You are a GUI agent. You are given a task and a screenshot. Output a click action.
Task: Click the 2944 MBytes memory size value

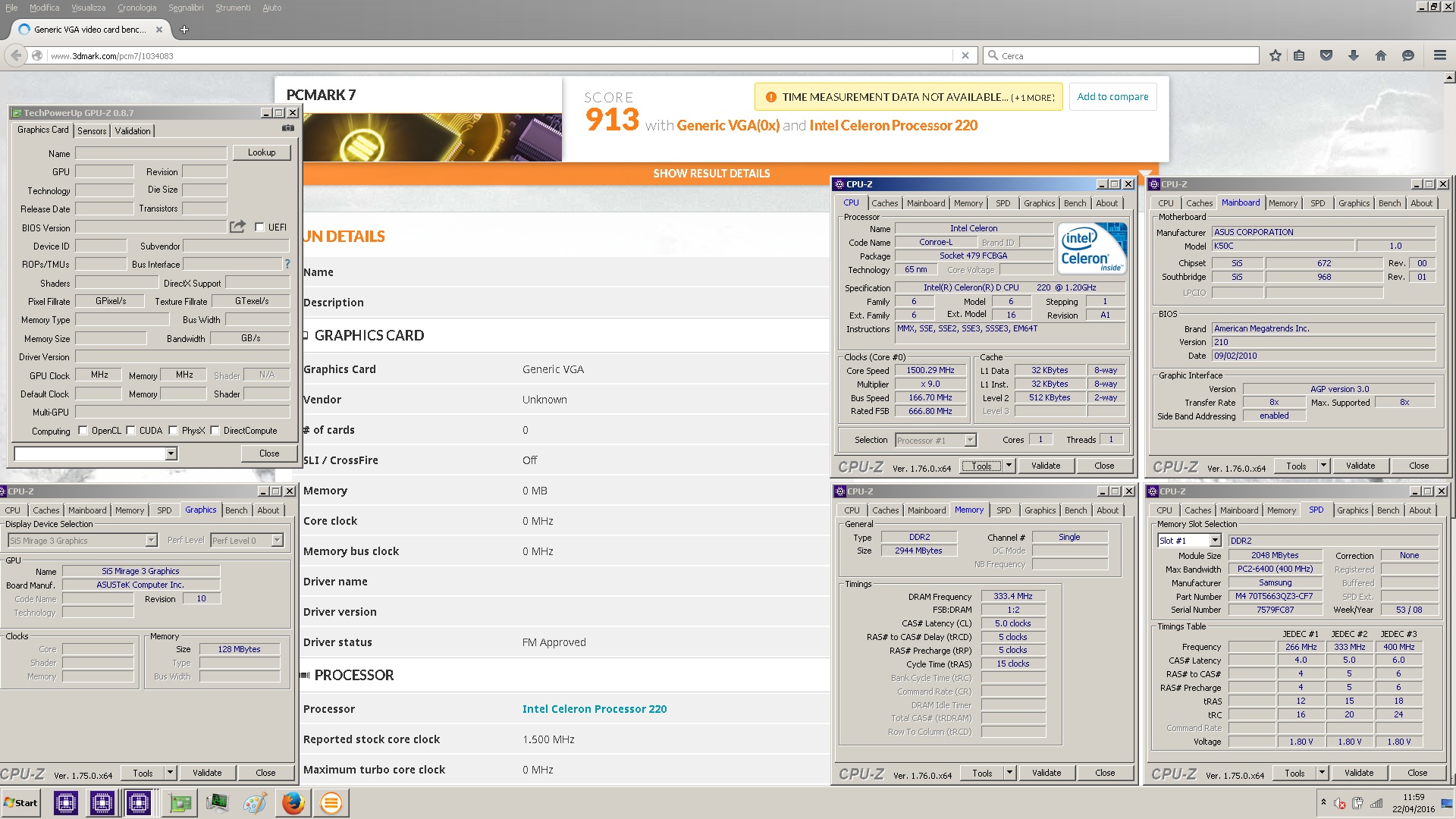click(x=918, y=551)
